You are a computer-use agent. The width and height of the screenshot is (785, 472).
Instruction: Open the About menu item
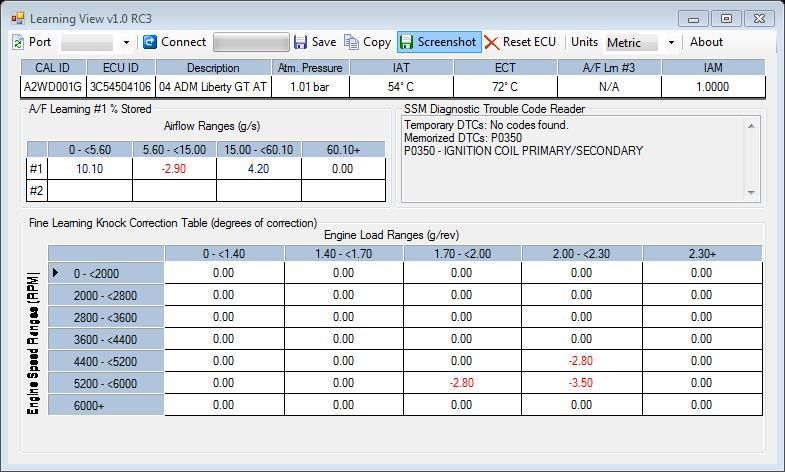[x=706, y=42]
